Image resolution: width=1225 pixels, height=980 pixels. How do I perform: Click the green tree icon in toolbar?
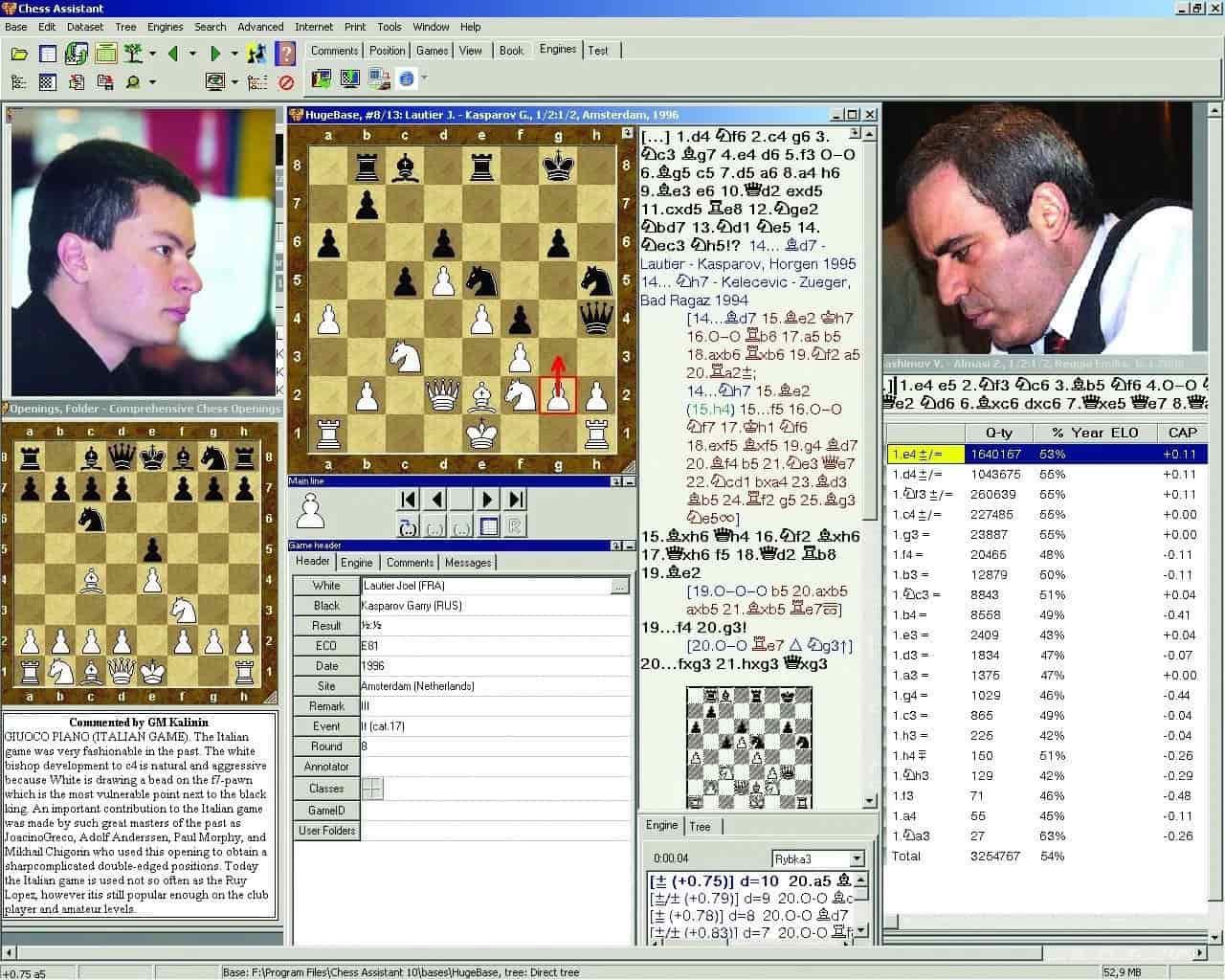pos(133,54)
